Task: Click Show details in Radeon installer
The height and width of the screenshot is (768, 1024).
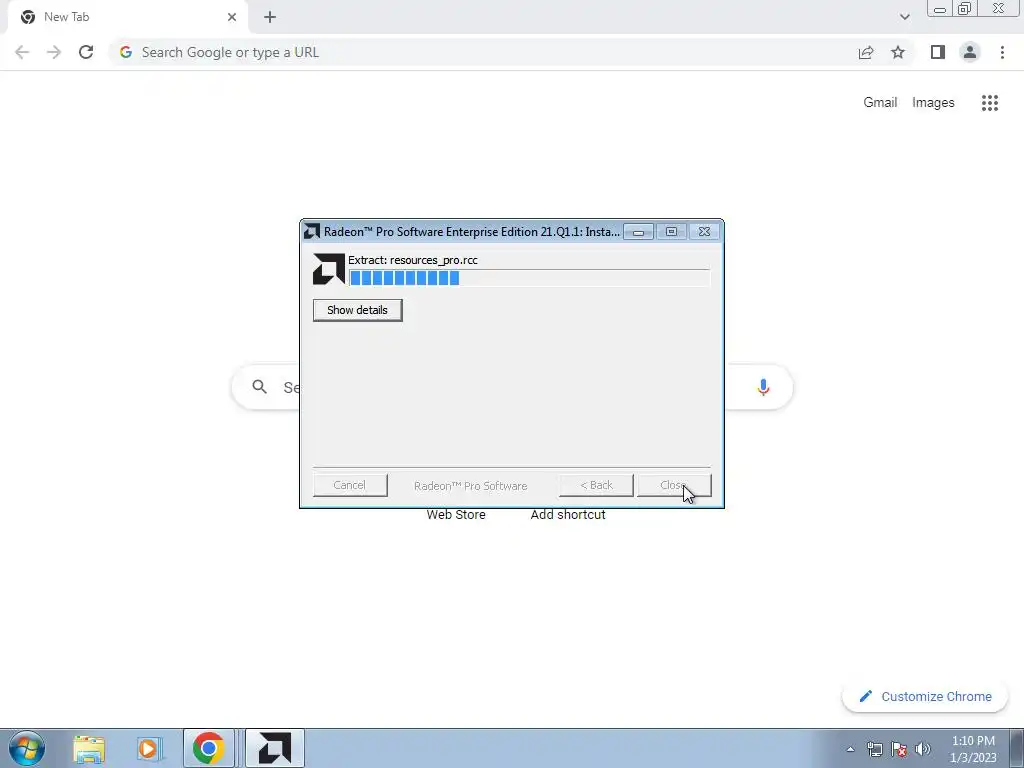Action: (x=357, y=310)
